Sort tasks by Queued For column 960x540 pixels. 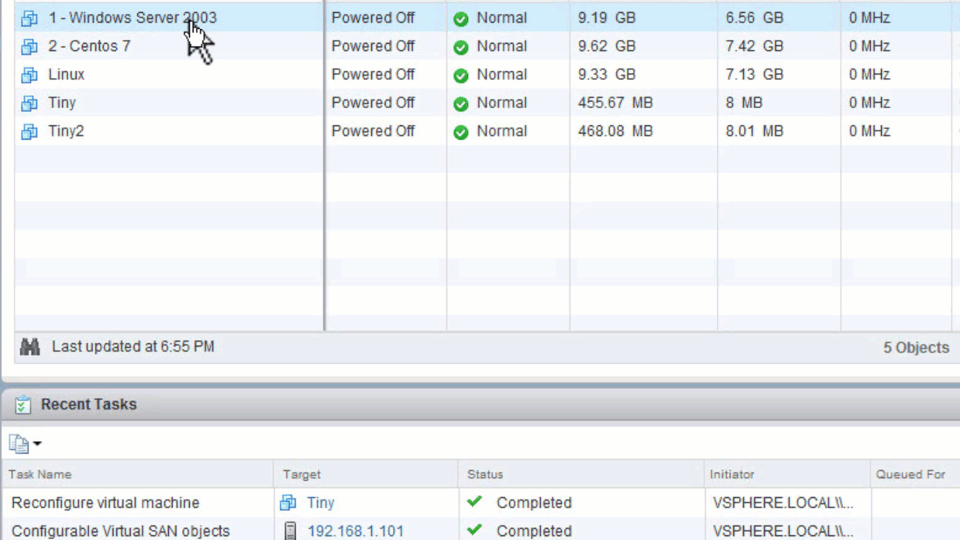pyautogui.click(x=910, y=474)
